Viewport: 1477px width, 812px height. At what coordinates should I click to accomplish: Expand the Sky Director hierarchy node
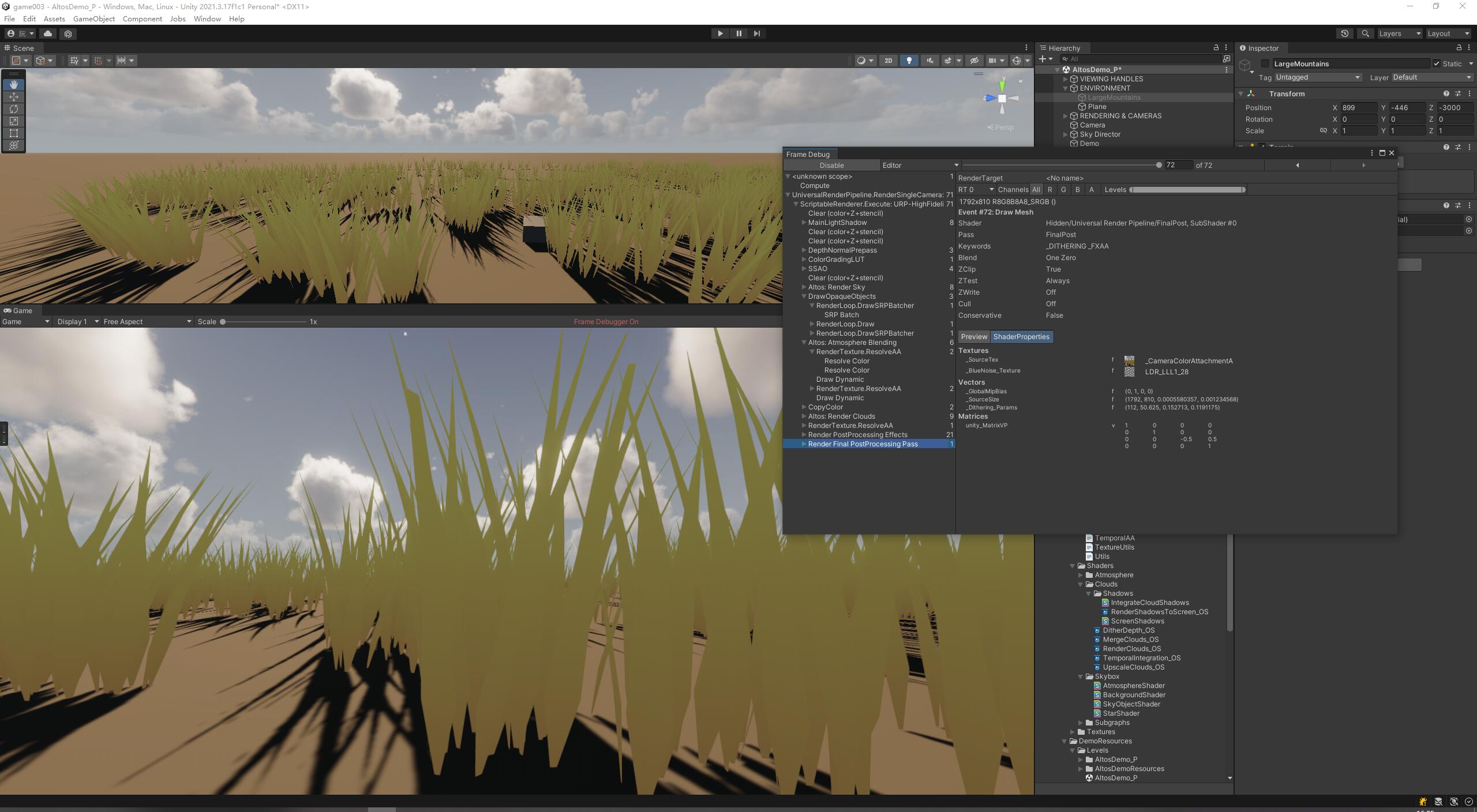(1066, 134)
